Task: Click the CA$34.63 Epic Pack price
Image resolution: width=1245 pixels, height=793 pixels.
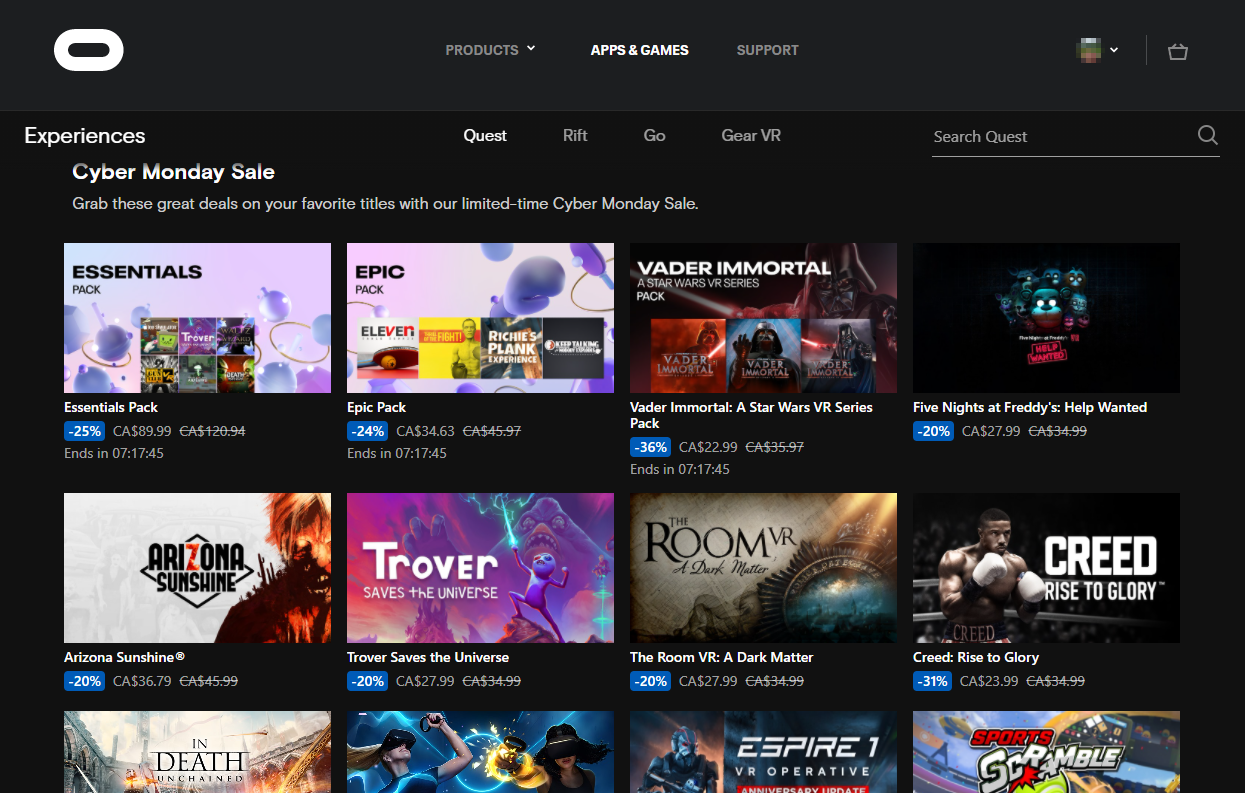Action: pos(425,431)
